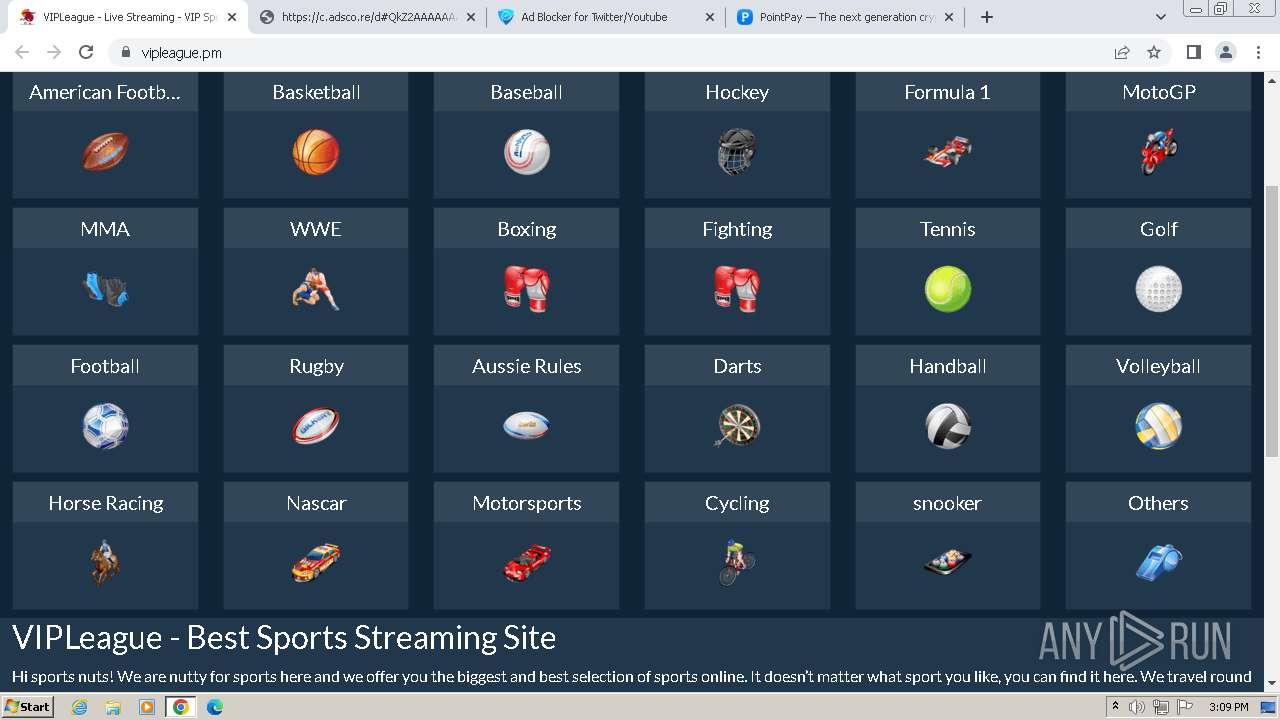
Task: Open File Explorer from taskbar
Action: 113,707
